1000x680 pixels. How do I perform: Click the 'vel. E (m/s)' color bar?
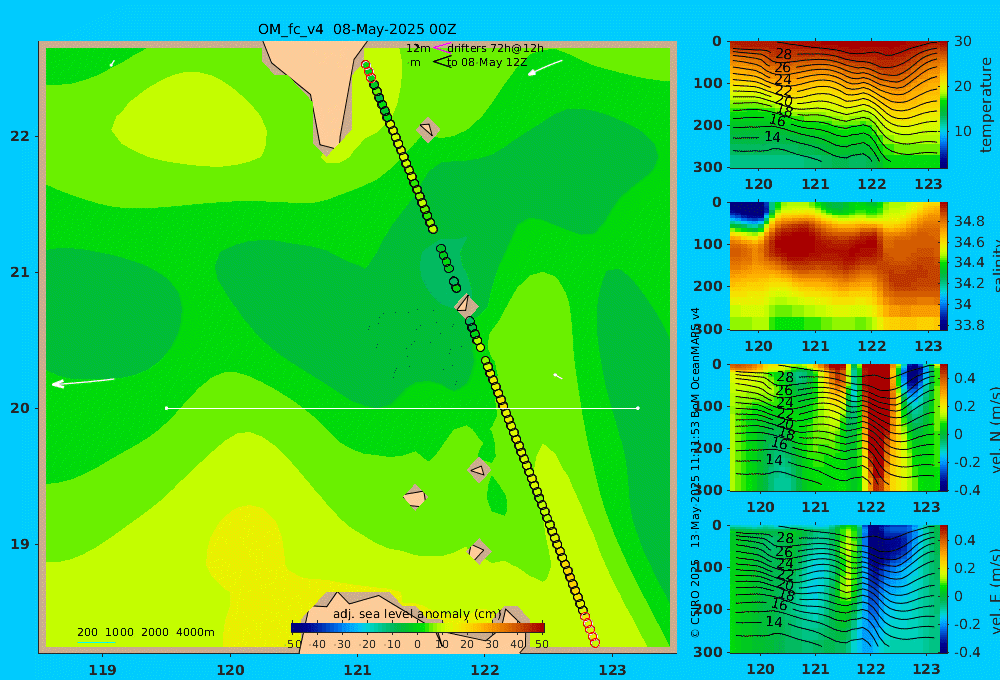coord(944,589)
